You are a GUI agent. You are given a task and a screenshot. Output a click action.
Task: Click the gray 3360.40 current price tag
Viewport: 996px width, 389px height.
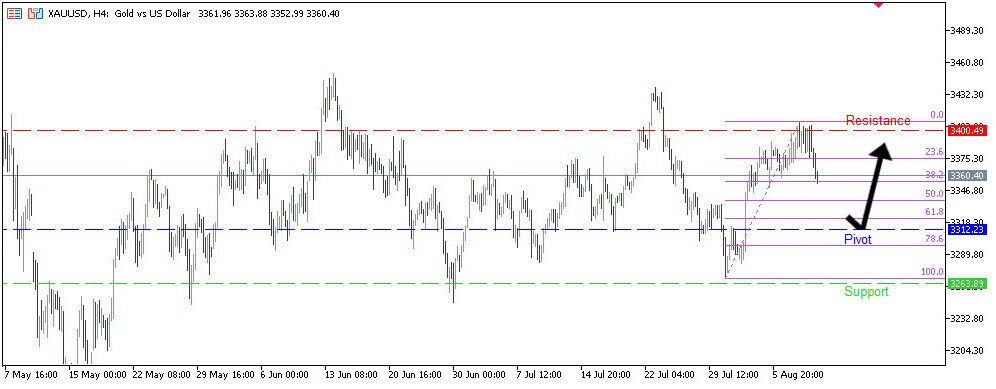point(966,175)
